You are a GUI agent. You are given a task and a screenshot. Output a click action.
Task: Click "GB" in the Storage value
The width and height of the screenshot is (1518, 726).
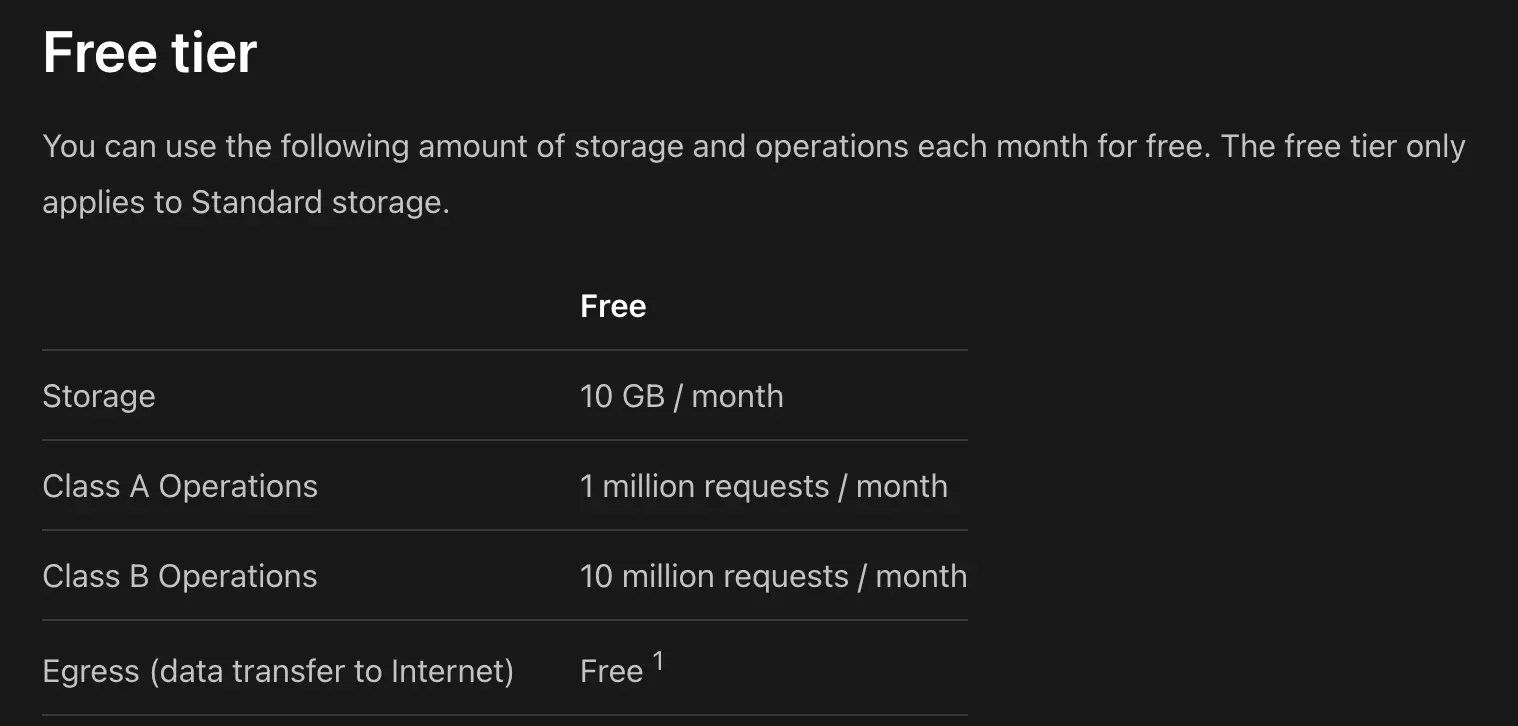(x=643, y=396)
